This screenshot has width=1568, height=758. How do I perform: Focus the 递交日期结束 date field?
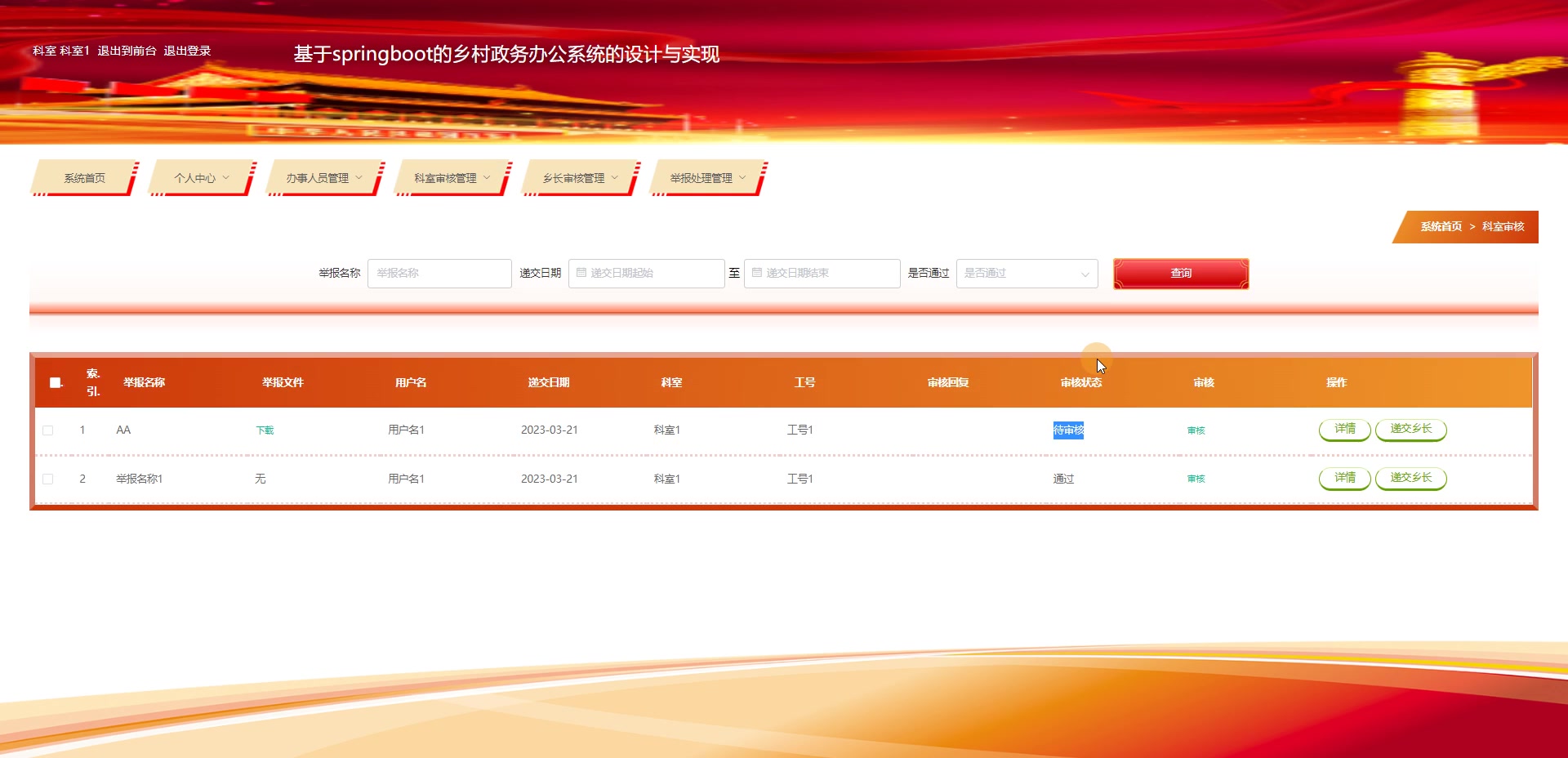pos(822,274)
